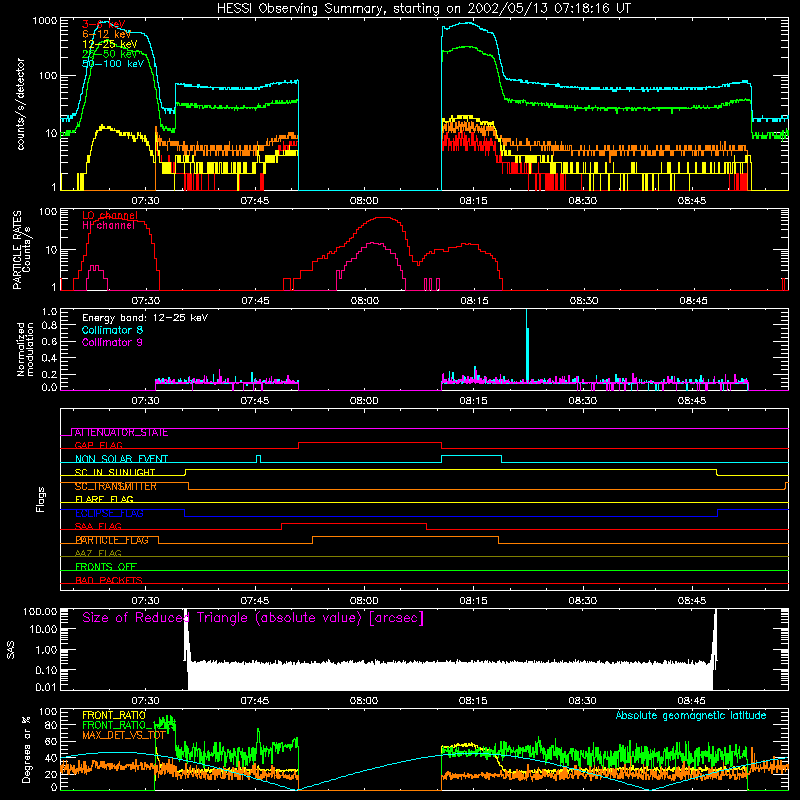Click the GAP_FLAG label
The height and width of the screenshot is (800, 800).
[x=98, y=445]
